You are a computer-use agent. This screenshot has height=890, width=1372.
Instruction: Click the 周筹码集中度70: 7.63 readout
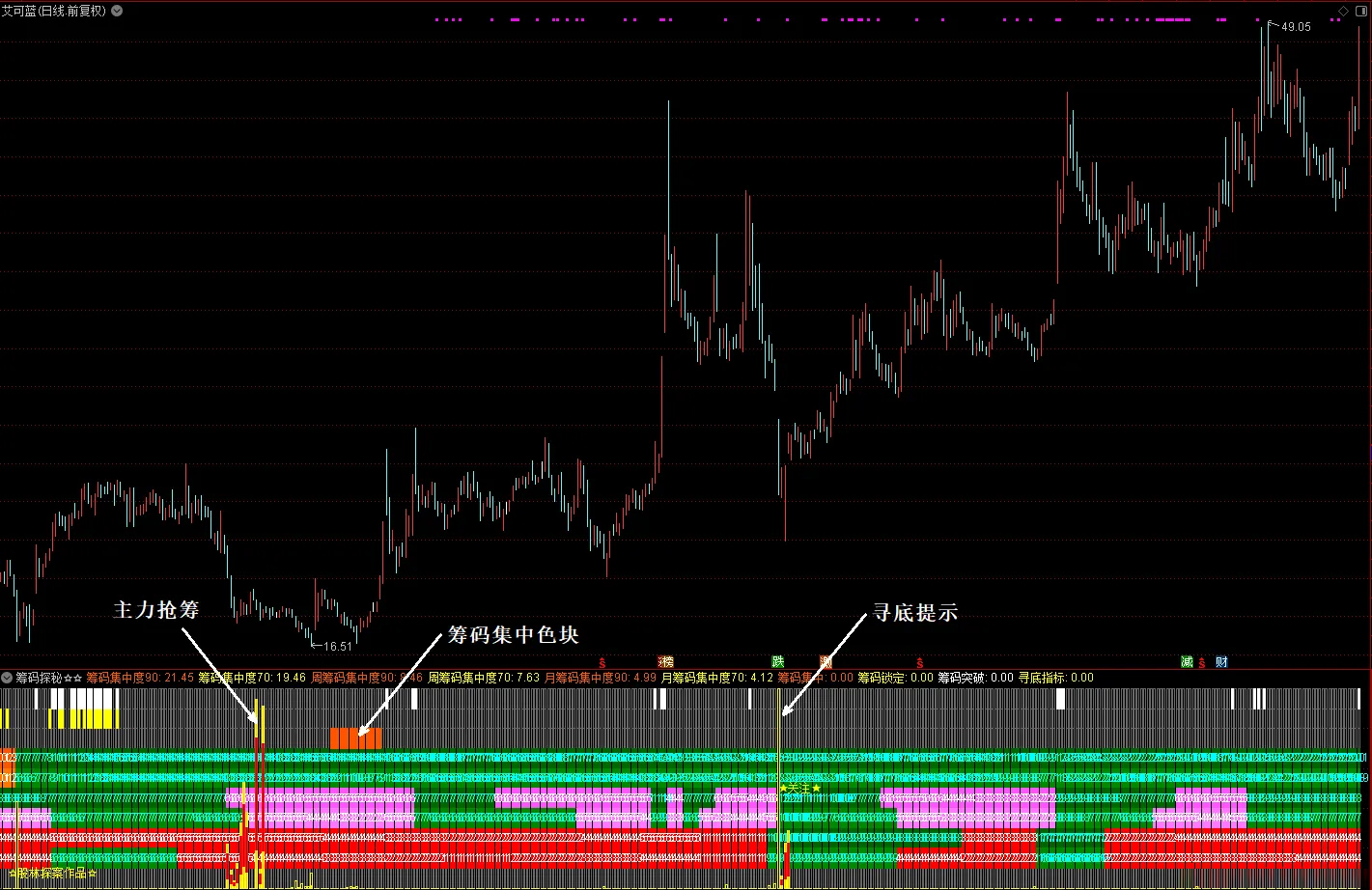[484, 678]
